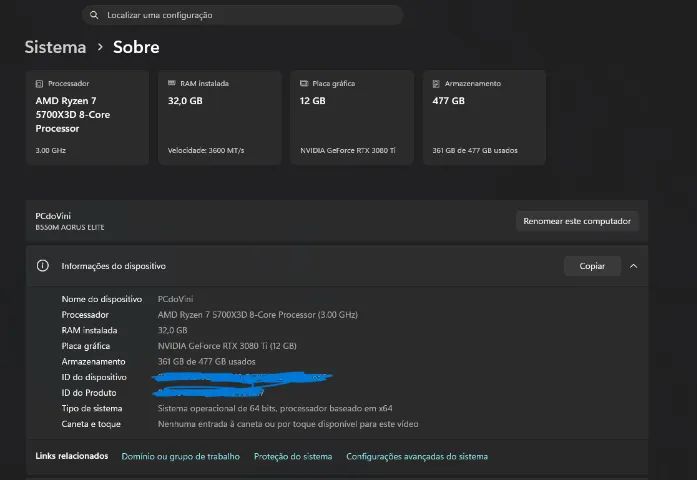This screenshot has width=697, height=480.
Task: Click PCdoVini computer name heading
Action: point(53,216)
